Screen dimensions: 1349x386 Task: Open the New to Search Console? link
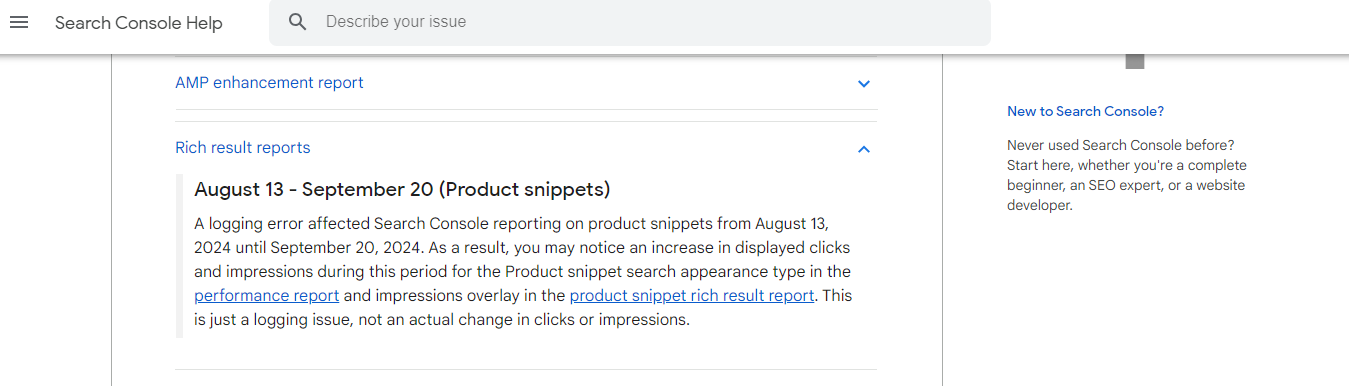tap(1085, 111)
